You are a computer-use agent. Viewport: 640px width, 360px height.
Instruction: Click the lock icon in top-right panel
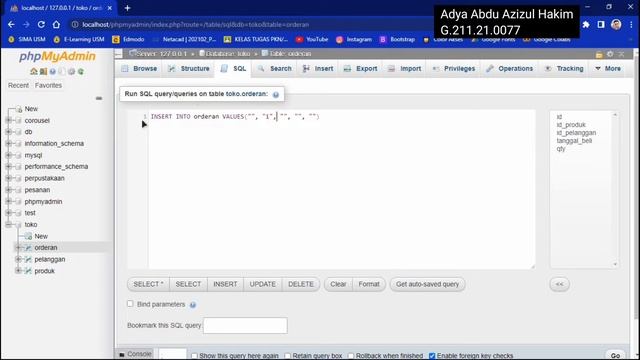599,54
